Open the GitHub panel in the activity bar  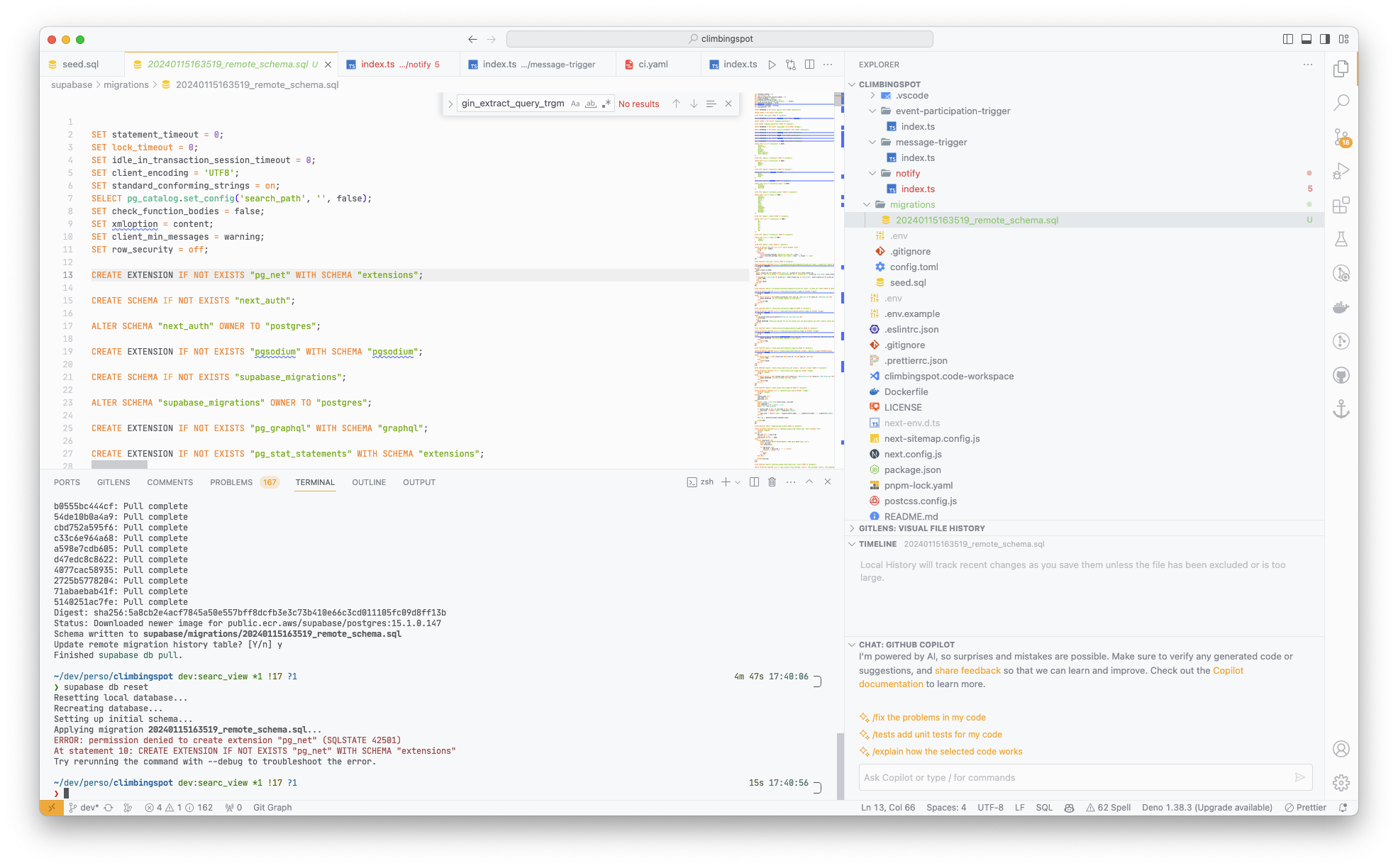point(1341,375)
